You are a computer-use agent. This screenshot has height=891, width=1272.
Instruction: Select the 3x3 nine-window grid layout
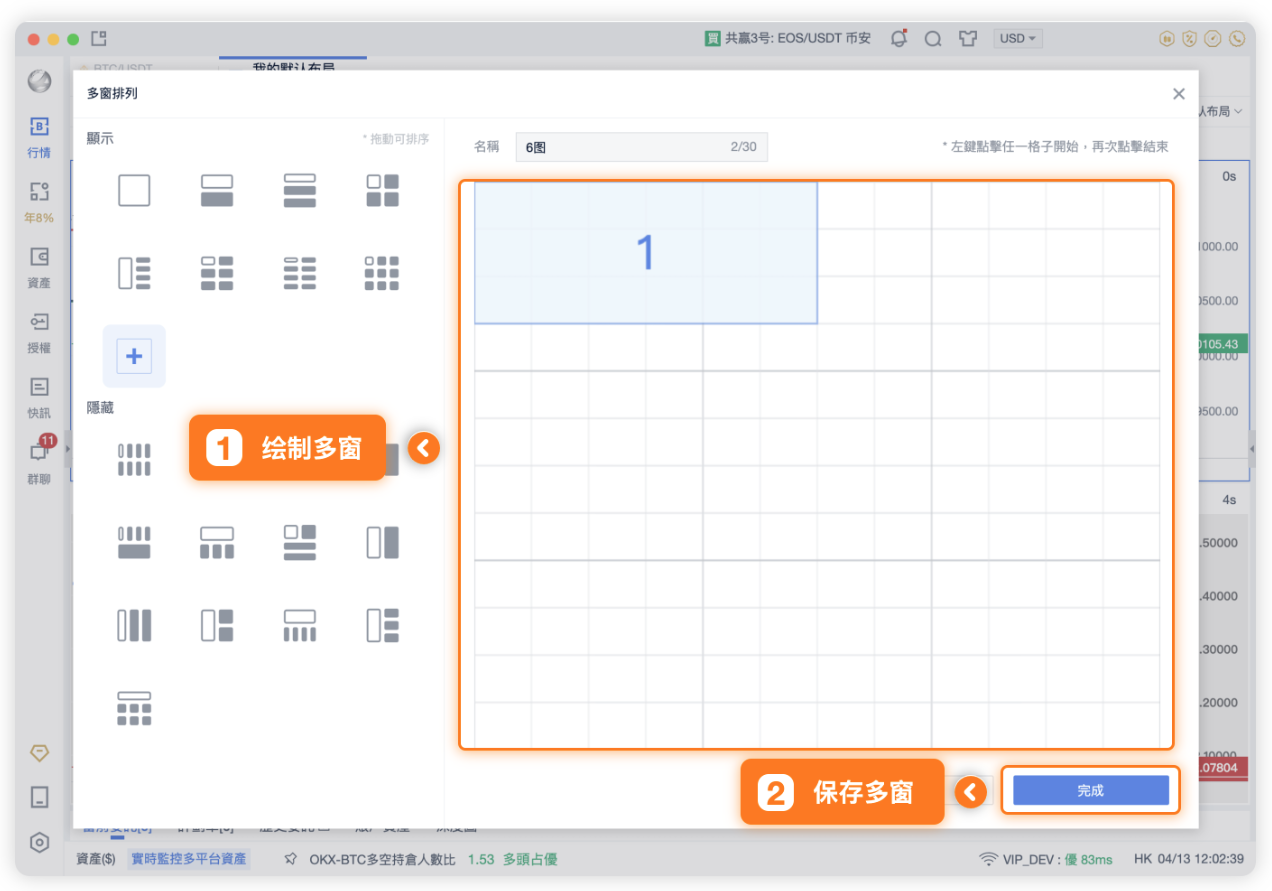coord(383,273)
